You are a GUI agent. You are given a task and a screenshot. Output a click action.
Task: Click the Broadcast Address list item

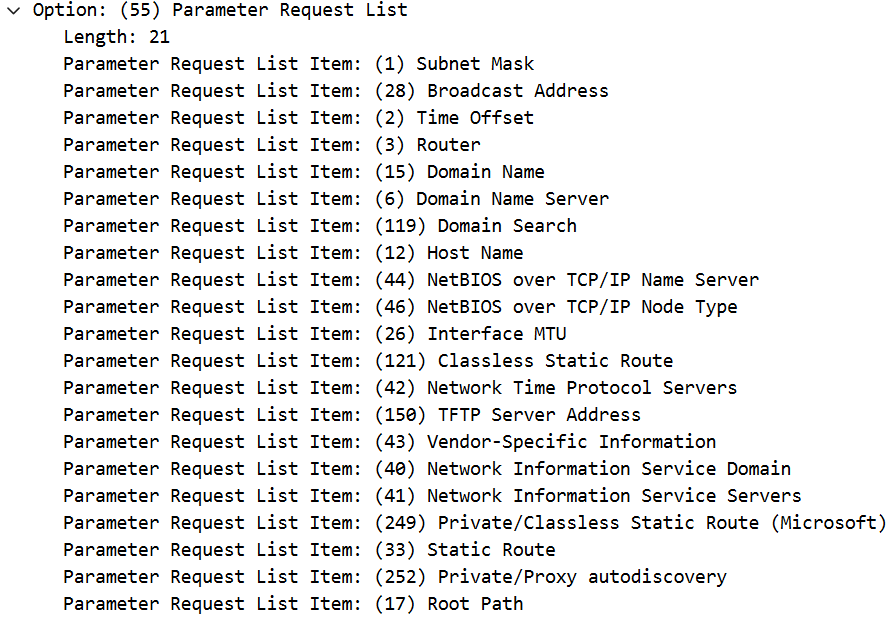click(x=335, y=91)
